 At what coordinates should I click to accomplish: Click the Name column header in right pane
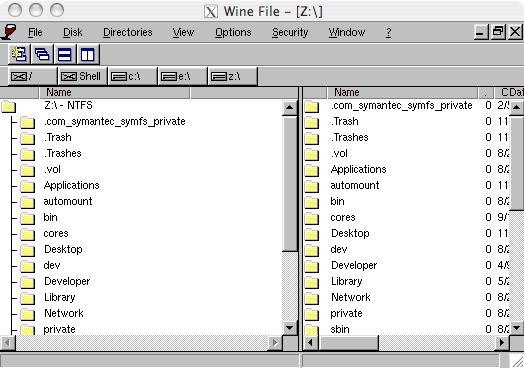pos(403,93)
